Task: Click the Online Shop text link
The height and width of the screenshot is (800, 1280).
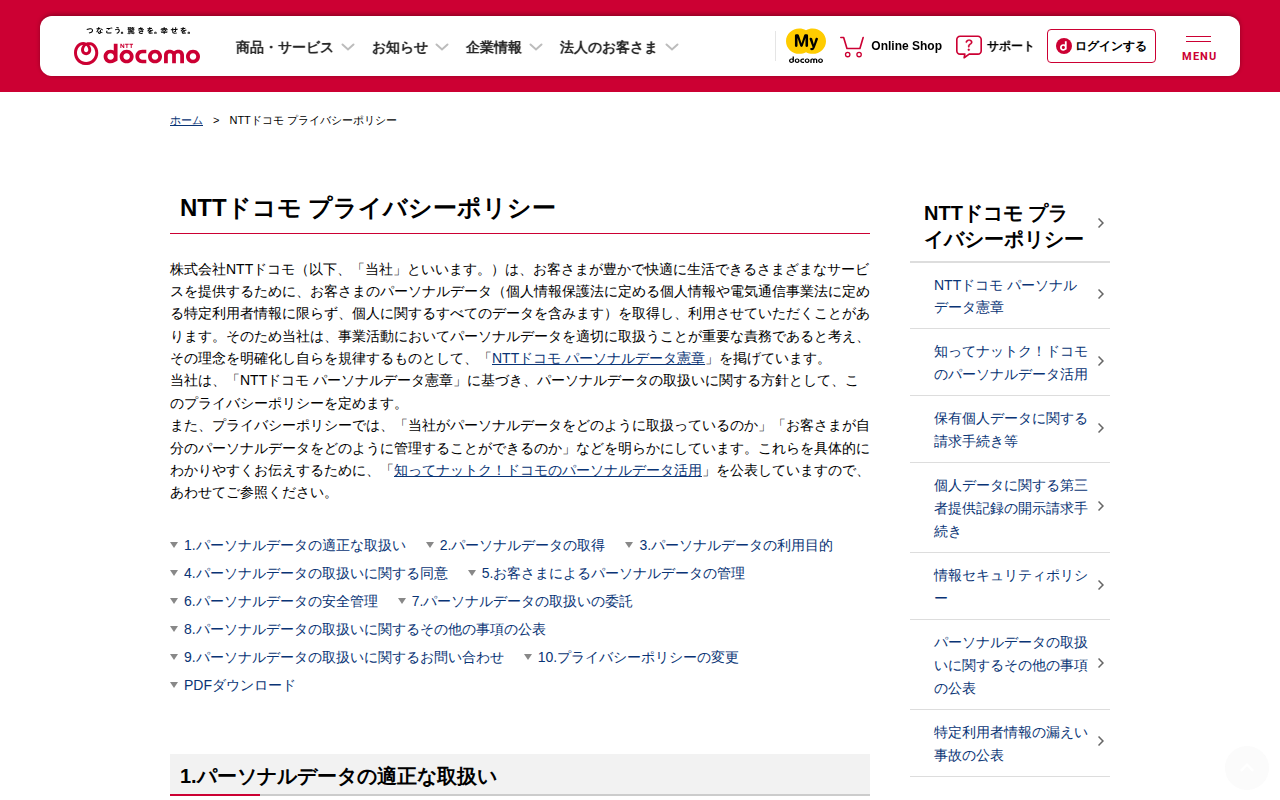Action: tap(906, 46)
